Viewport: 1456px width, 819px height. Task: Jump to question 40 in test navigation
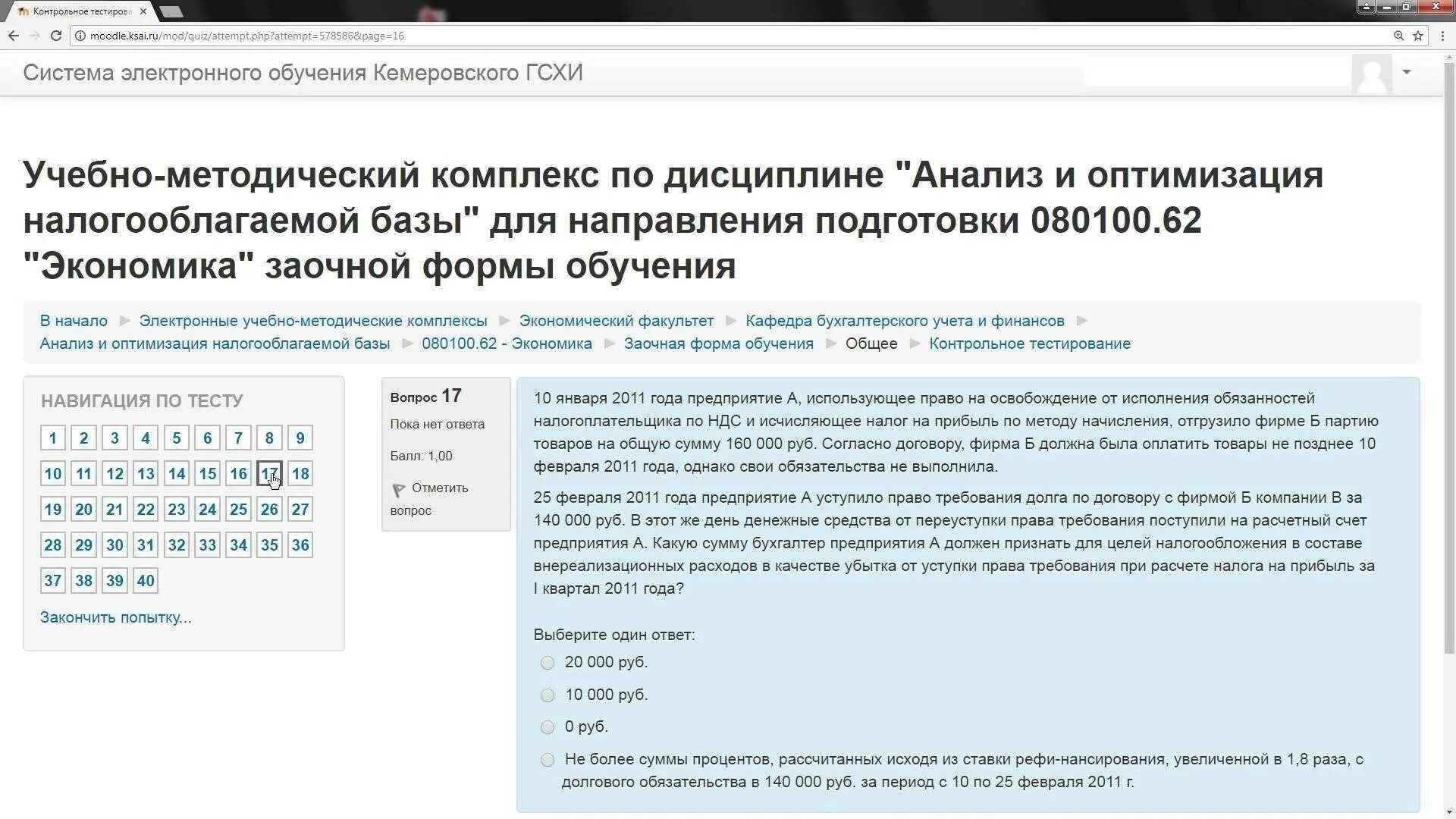click(x=146, y=581)
